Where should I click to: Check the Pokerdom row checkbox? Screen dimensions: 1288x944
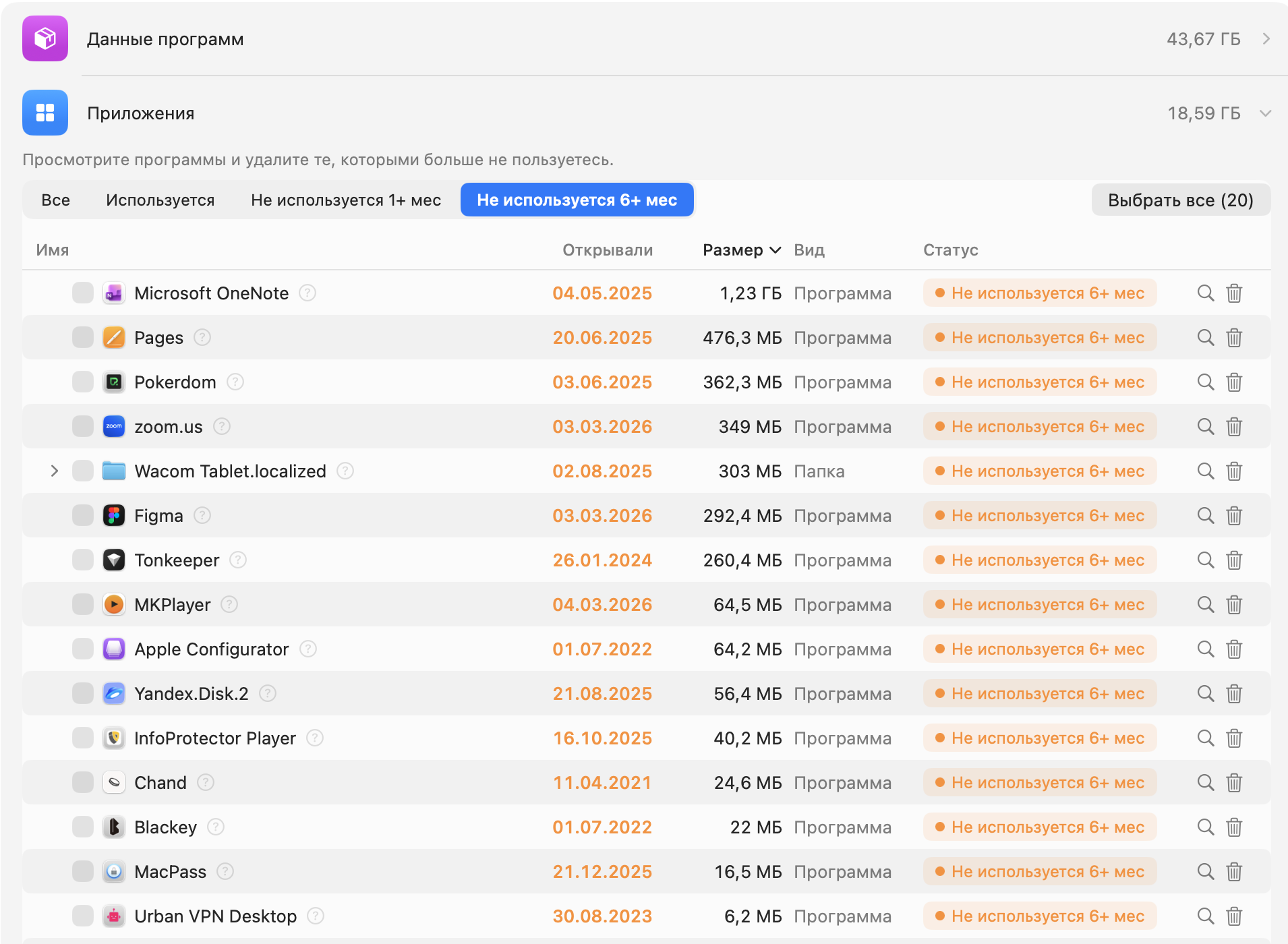click(x=83, y=382)
